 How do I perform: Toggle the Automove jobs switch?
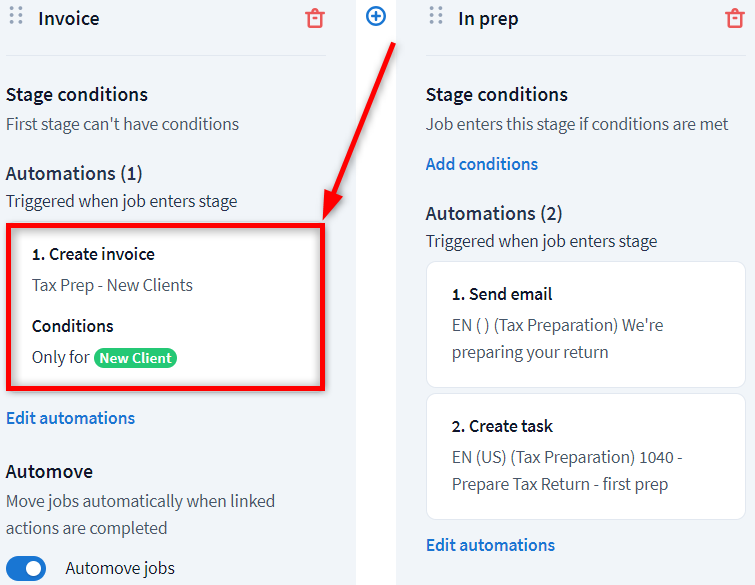pyautogui.click(x=27, y=568)
